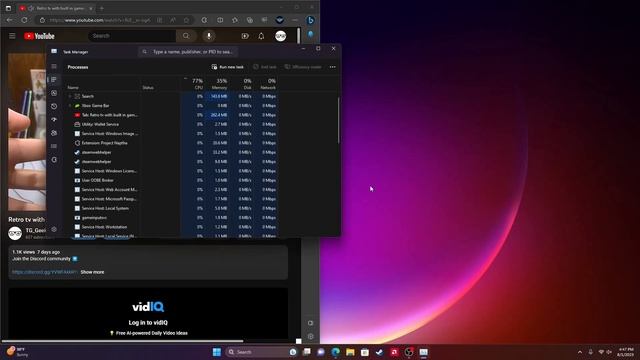Expand the Xbox Game Bar process group

tap(70, 106)
